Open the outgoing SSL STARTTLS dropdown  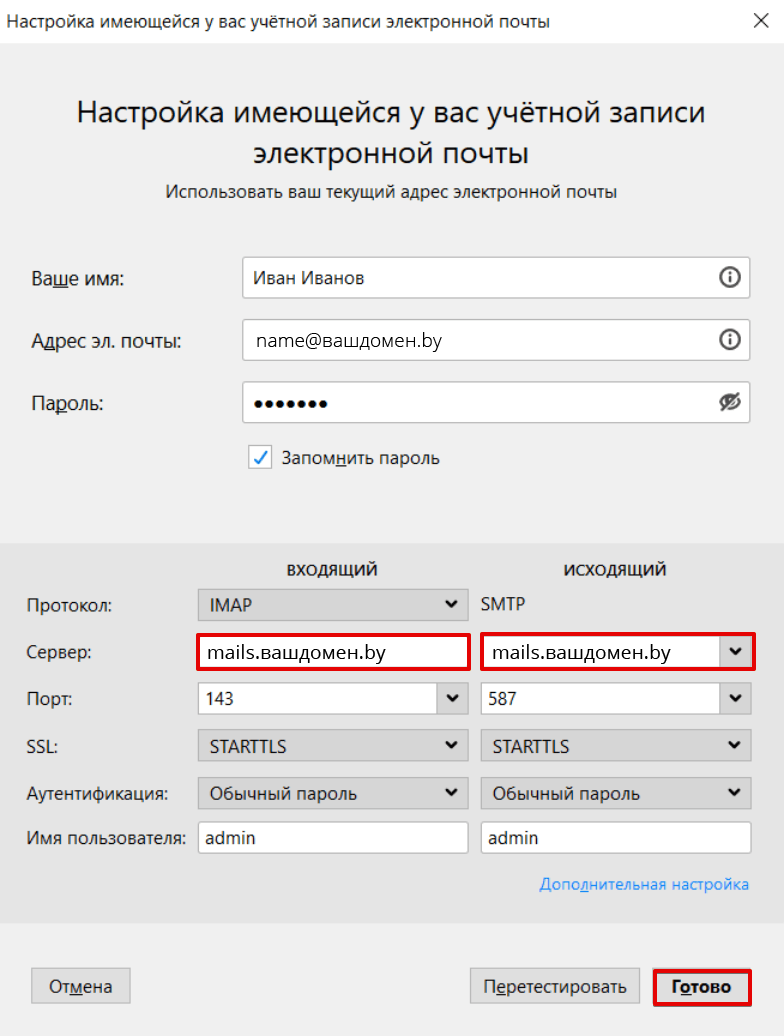616,746
